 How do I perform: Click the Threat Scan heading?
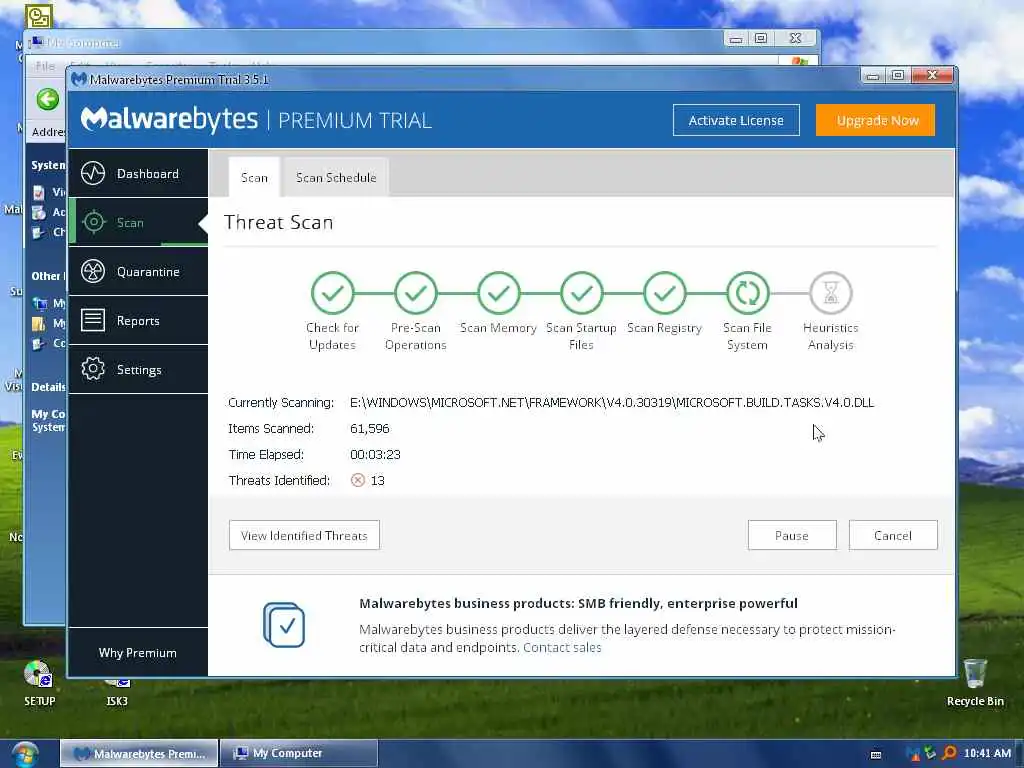279,223
